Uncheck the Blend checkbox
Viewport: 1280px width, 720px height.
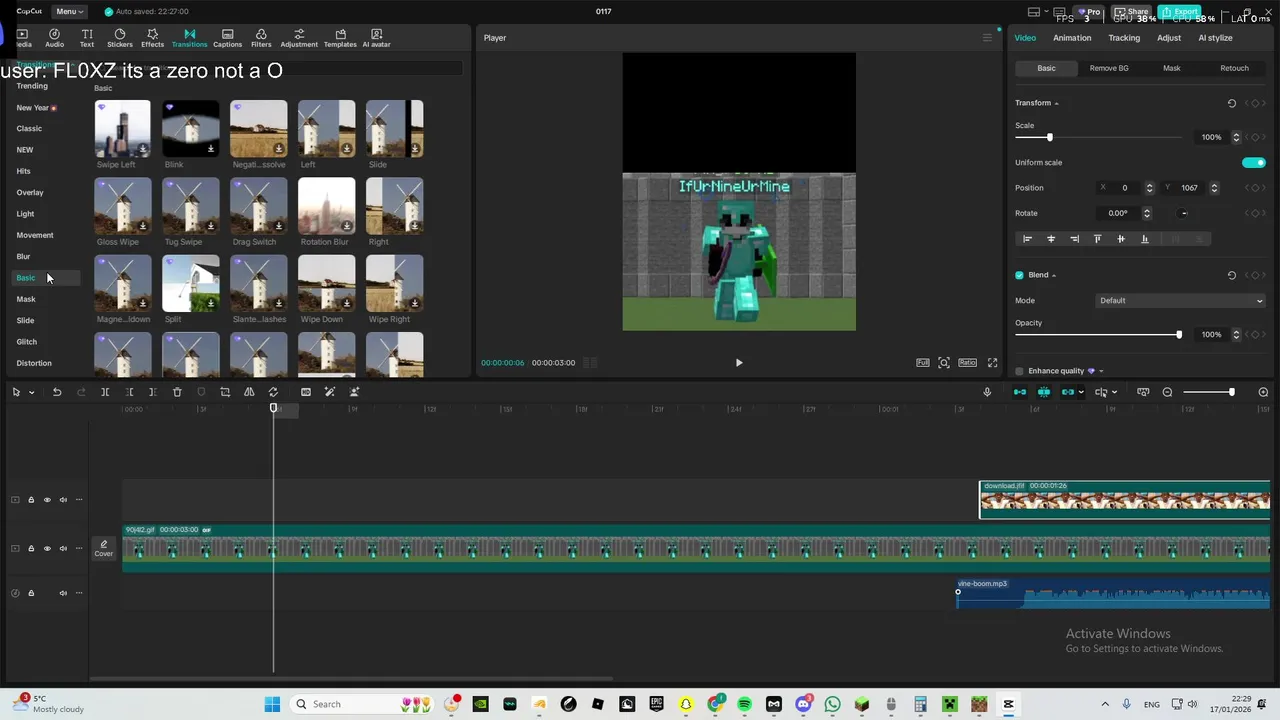pos(1019,275)
